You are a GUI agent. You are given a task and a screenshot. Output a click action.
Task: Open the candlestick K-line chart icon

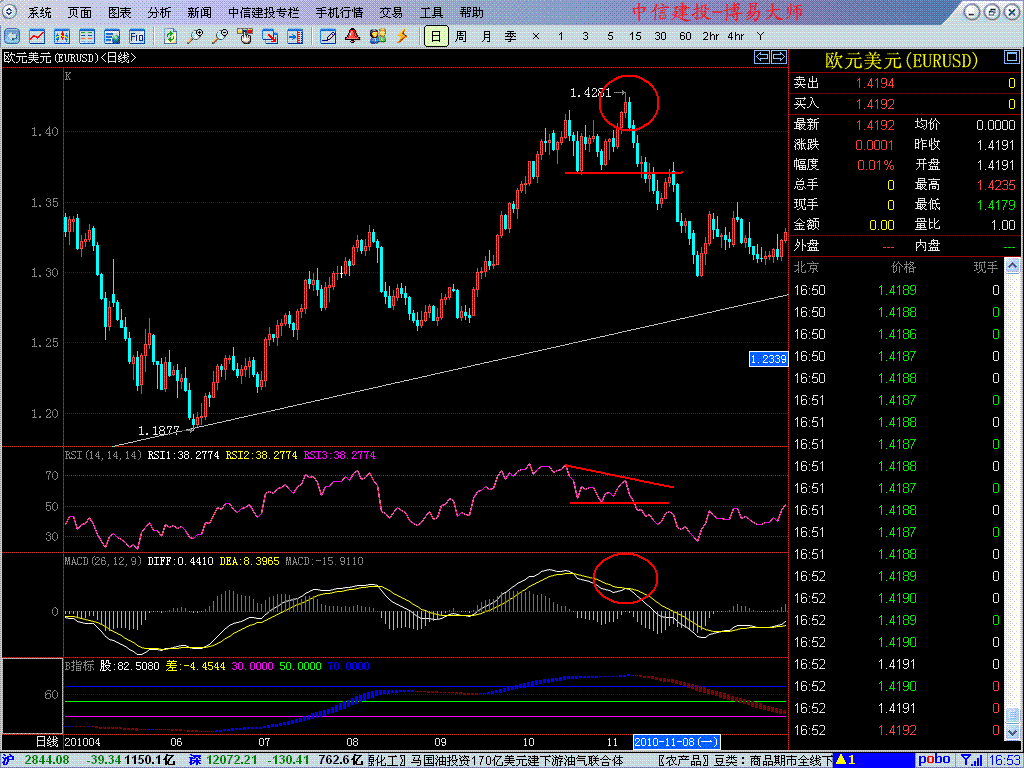tap(62, 37)
